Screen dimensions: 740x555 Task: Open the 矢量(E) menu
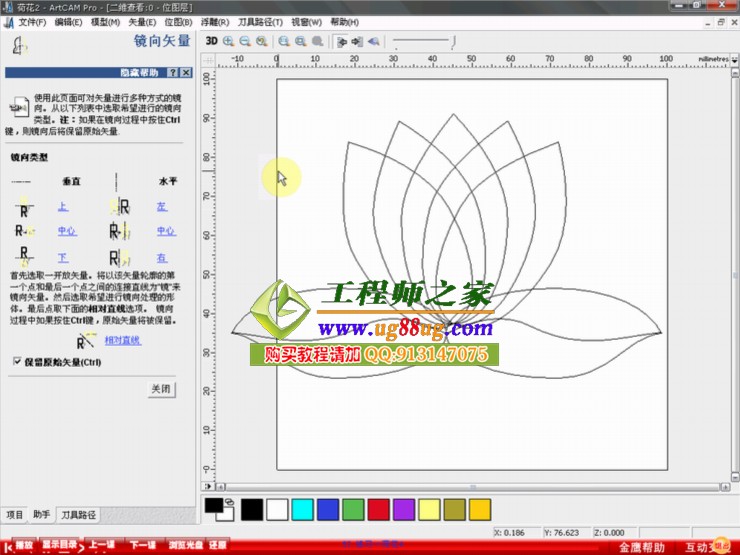tap(142, 22)
